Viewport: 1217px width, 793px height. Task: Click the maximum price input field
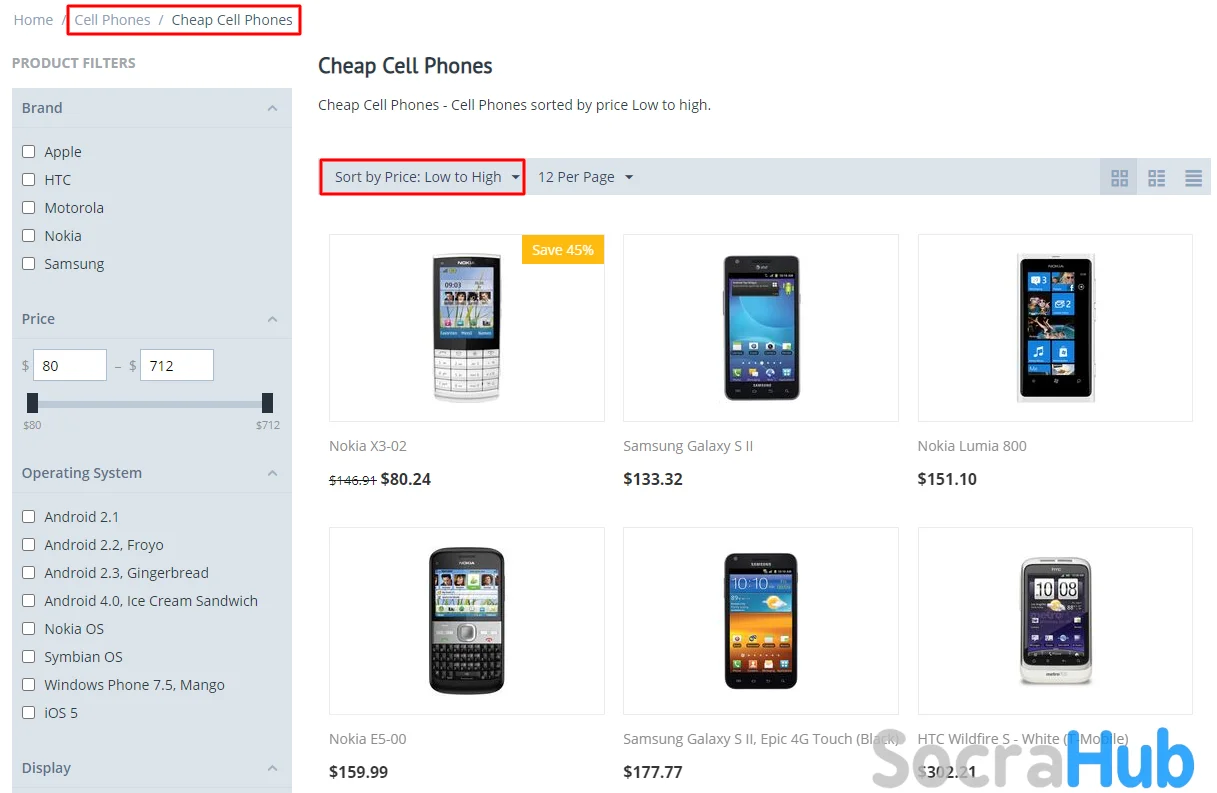point(176,365)
